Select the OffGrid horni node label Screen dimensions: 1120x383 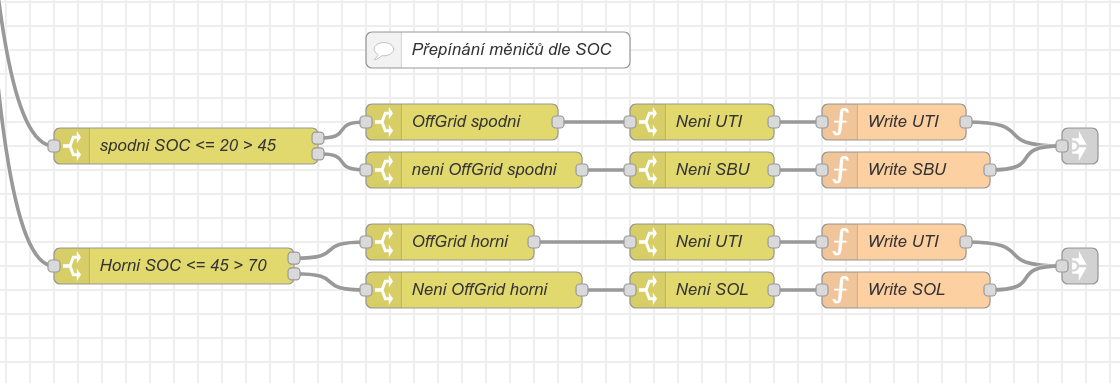(x=460, y=242)
